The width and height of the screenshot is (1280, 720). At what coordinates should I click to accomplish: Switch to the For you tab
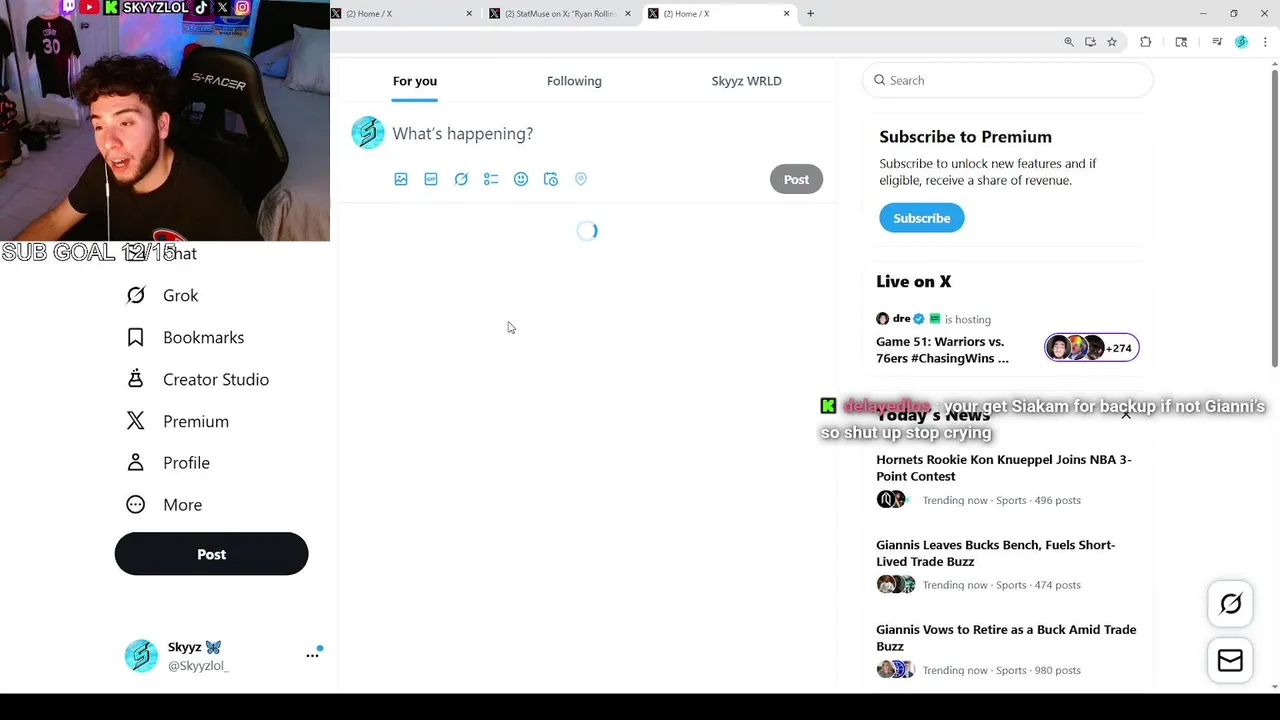tap(415, 81)
